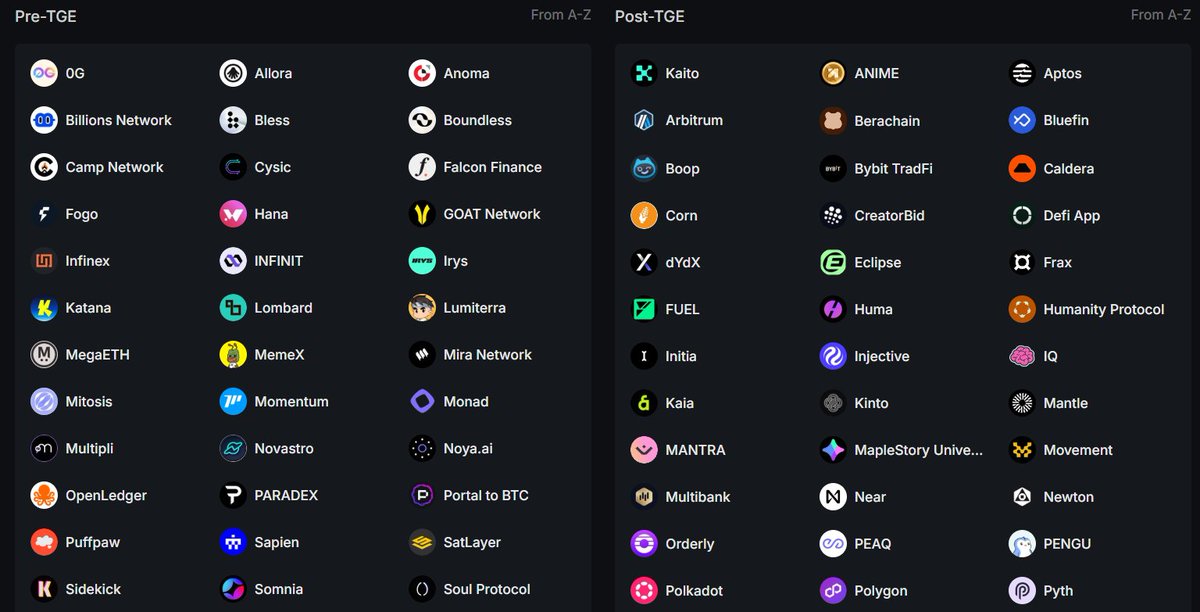Viewport: 1200px width, 612px height.
Task: Select the Polkadot pink icon
Action: 644,590
